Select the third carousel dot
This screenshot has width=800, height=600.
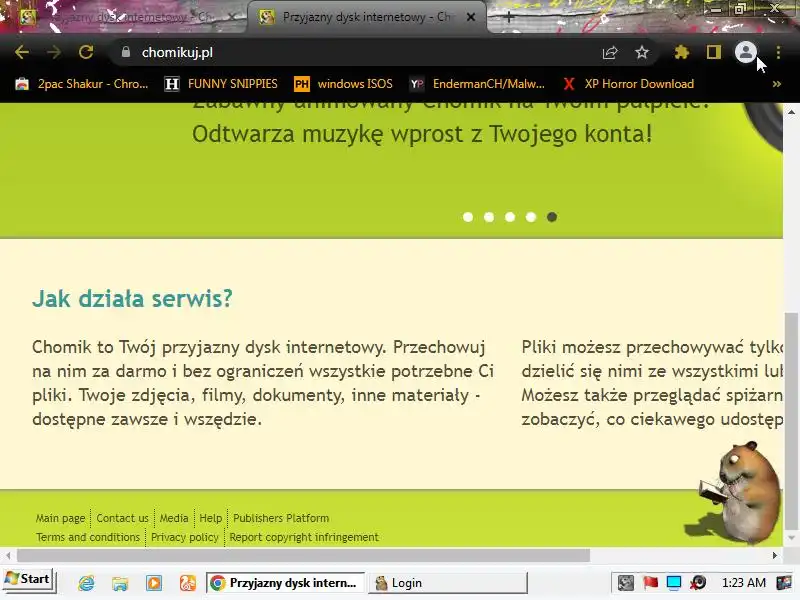click(510, 217)
